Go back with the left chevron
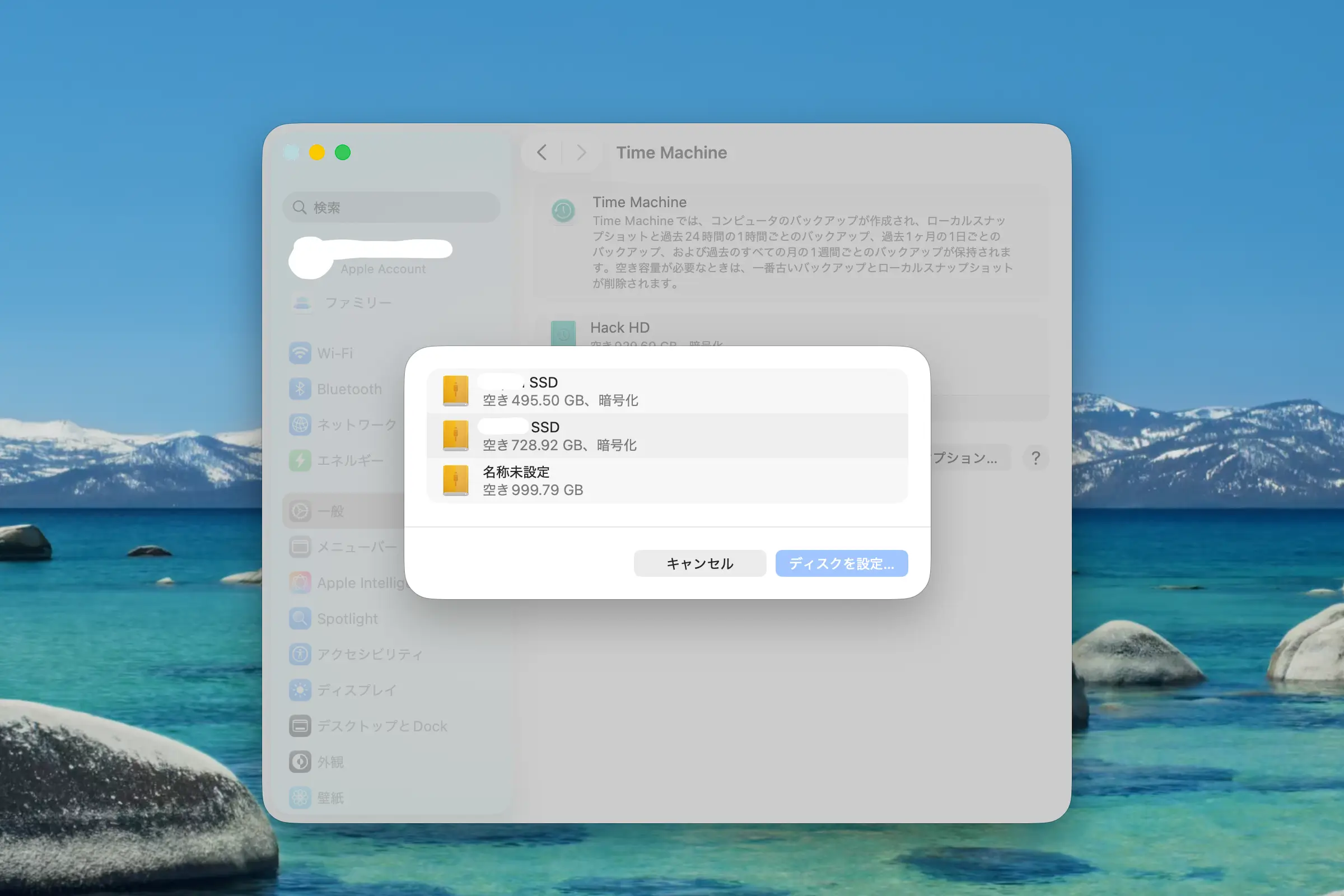 (542, 152)
